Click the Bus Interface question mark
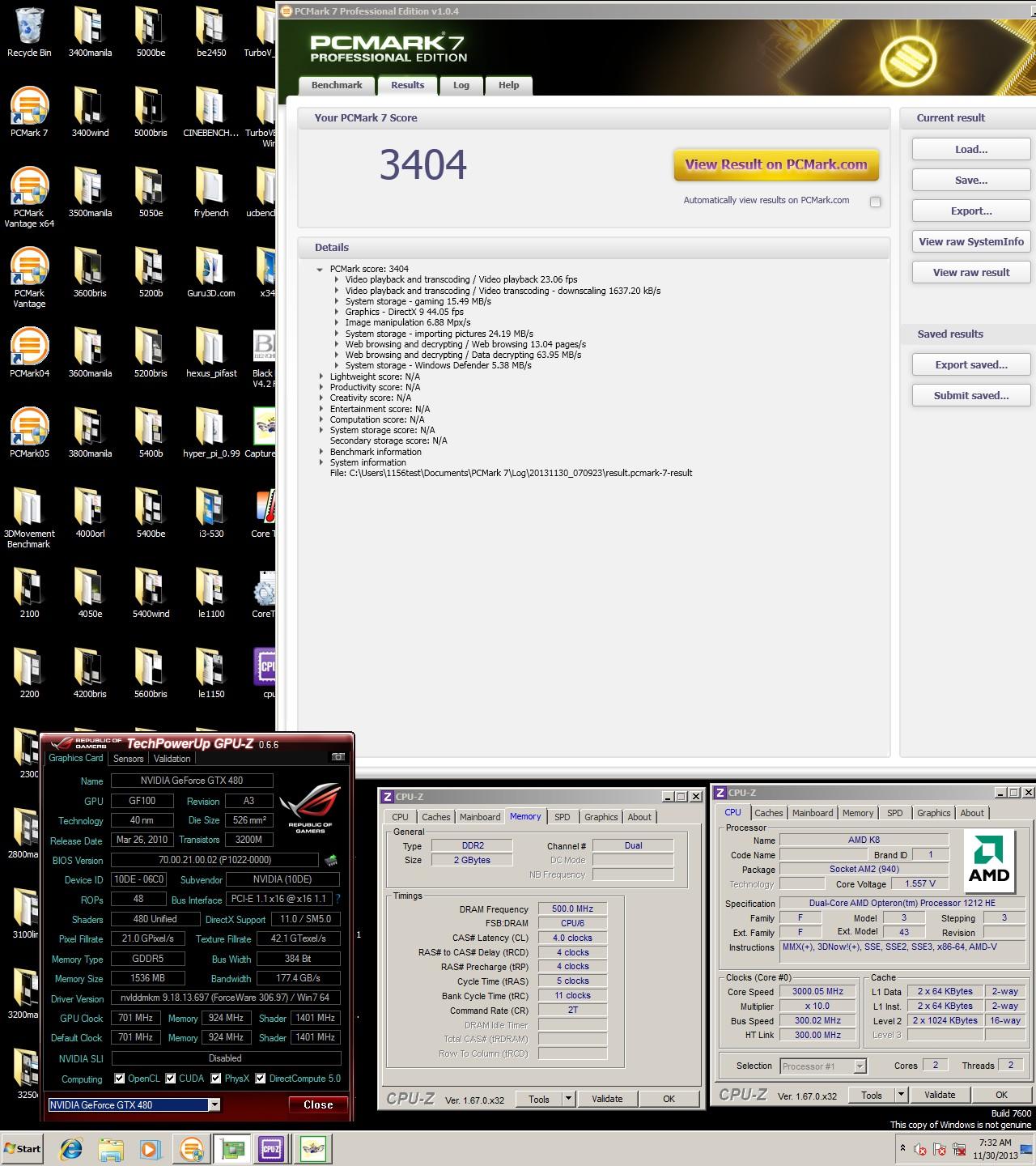Screen dimensions: 1036x1166 (338, 900)
